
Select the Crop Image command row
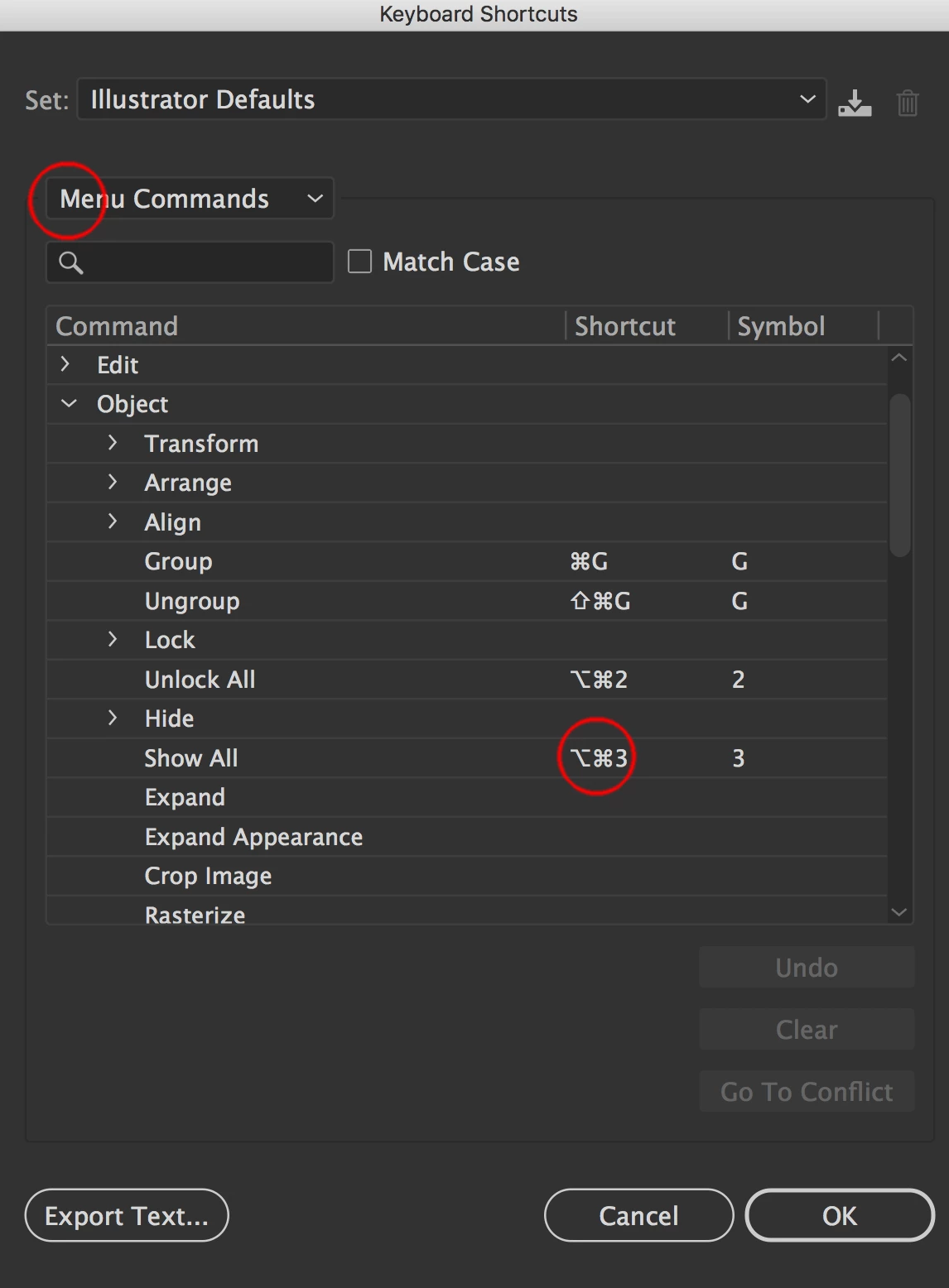[x=467, y=876]
